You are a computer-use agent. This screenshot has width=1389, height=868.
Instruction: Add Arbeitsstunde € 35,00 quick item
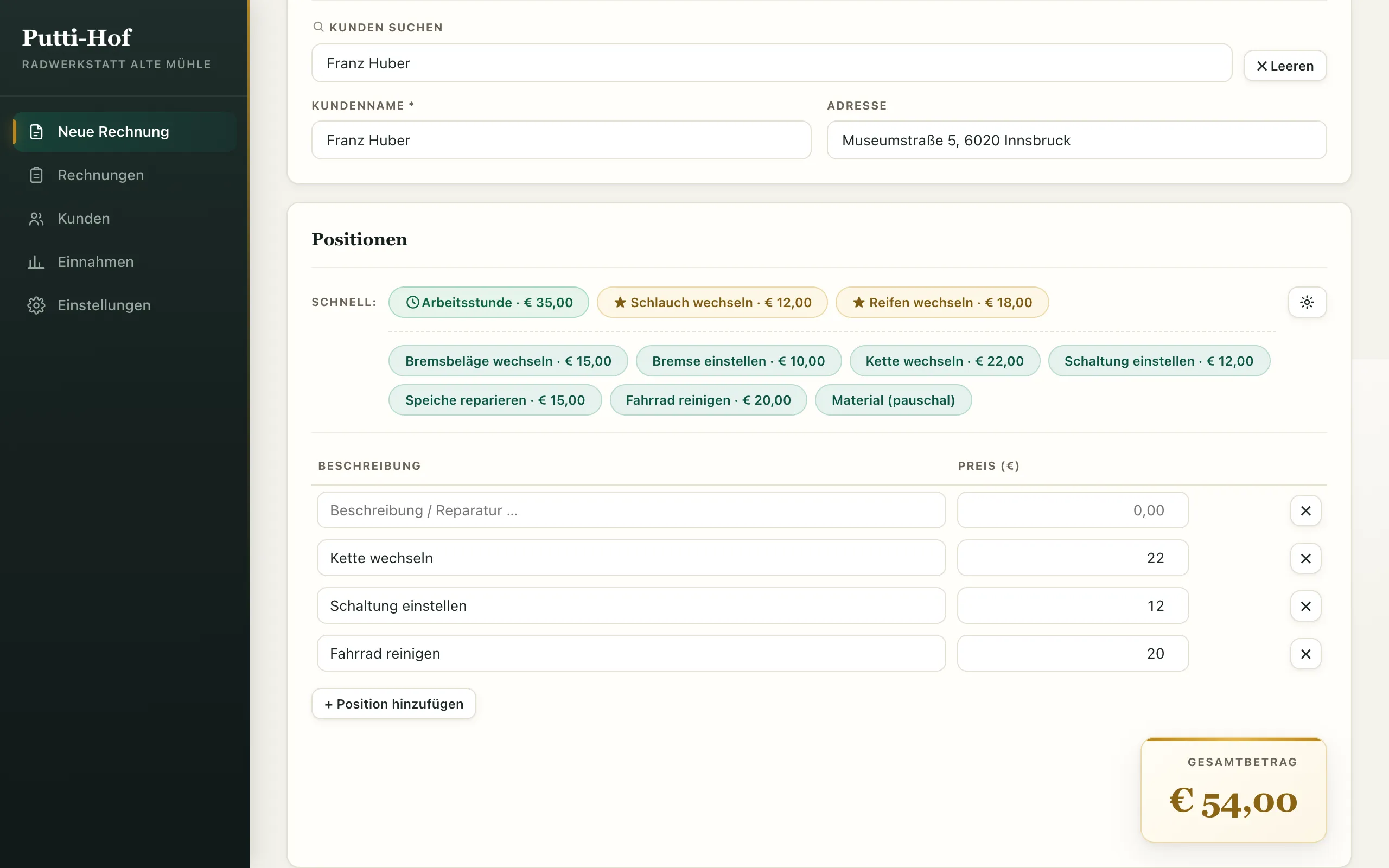click(x=488, y=302)
